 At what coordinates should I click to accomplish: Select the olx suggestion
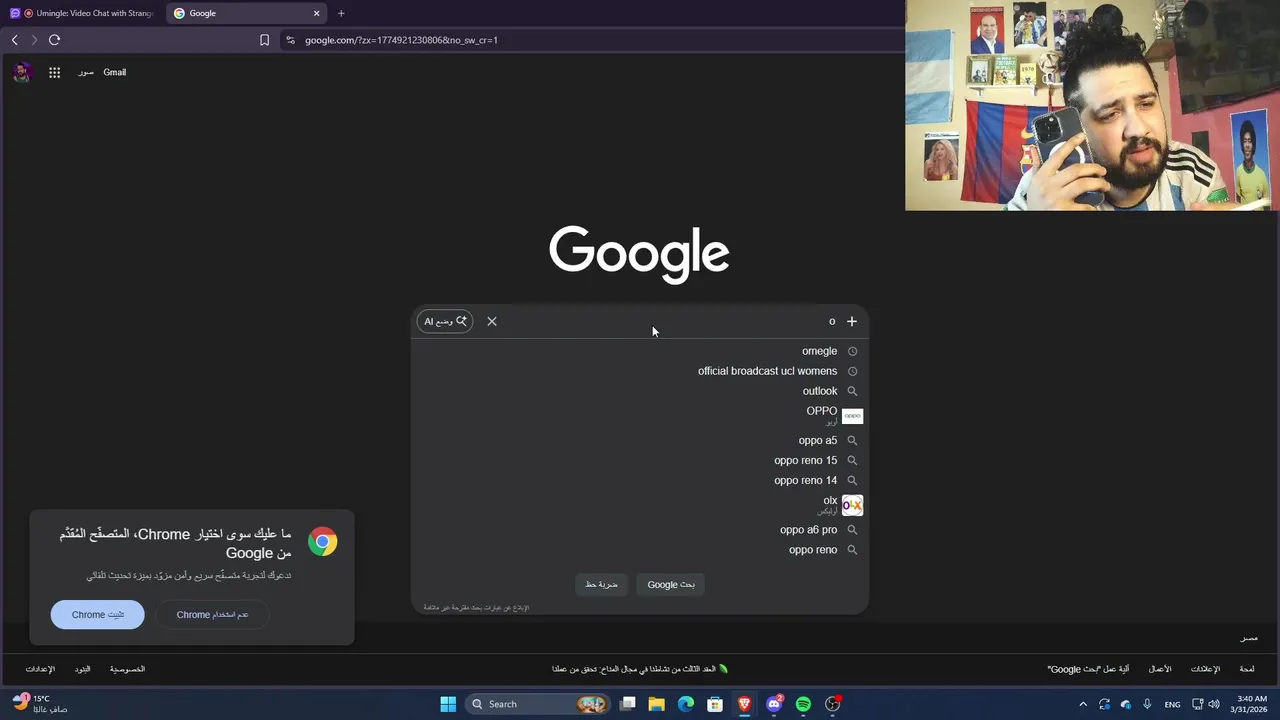point(640,505)
